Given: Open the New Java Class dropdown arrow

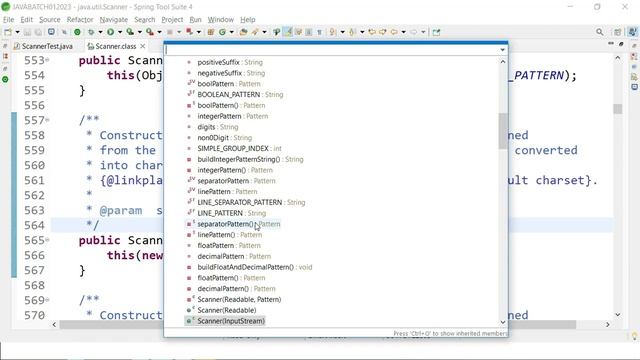Looking at the screenshot, I should 231,32.
